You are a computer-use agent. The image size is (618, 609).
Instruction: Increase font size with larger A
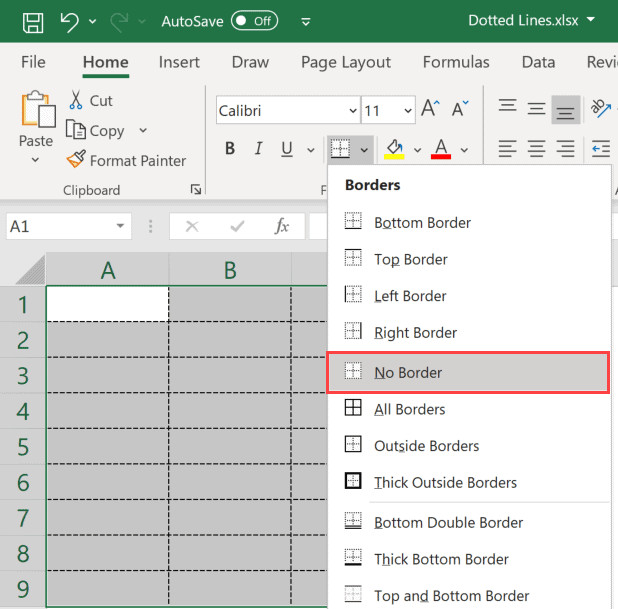(430, 109)
